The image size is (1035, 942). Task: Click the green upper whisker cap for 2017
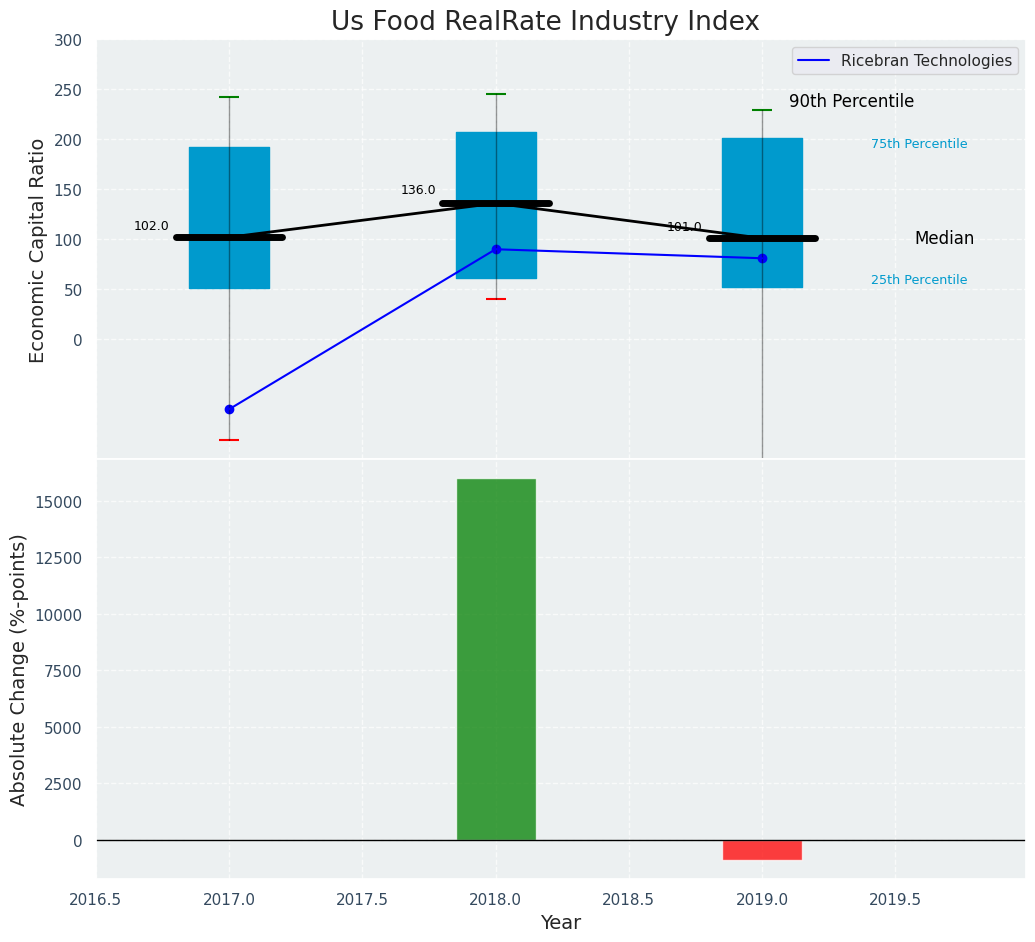(229, 97)
